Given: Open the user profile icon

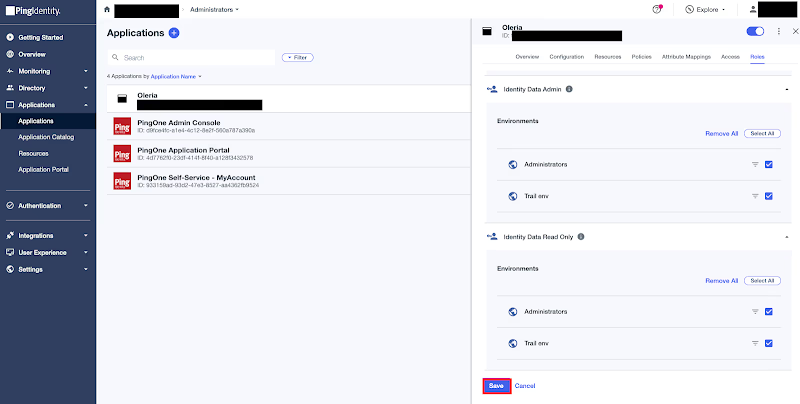Looking at the screenshot, I should click(x=753, y=9).
